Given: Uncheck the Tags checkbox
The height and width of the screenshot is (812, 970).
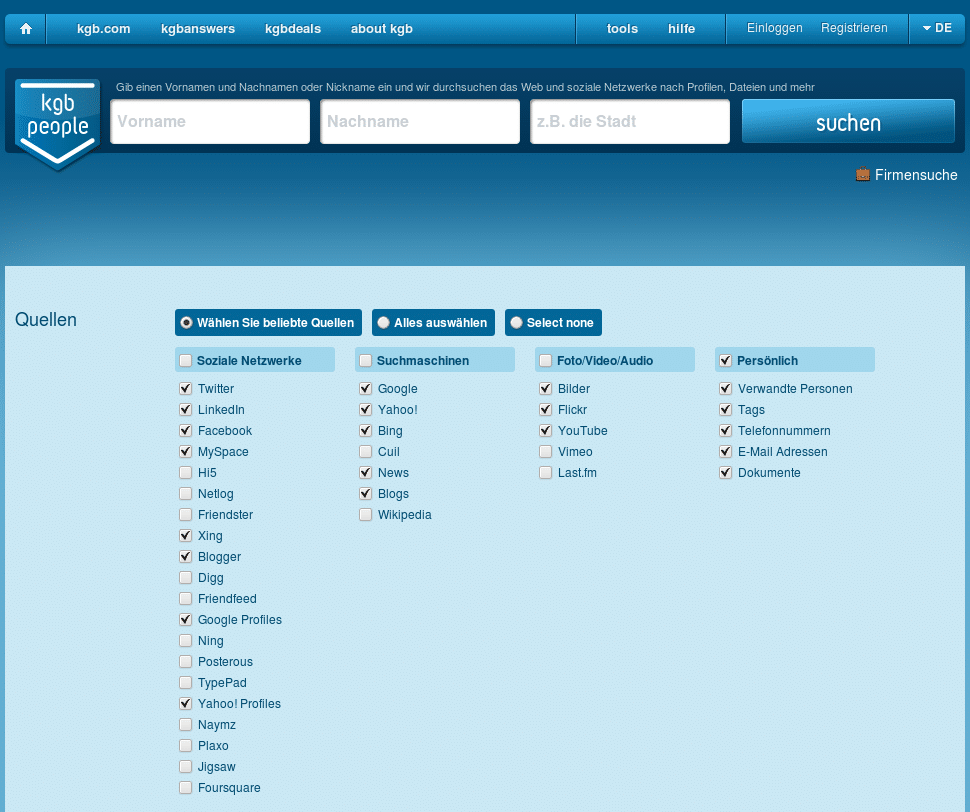Looking at the screenshot, I should (x=726, y=409).
